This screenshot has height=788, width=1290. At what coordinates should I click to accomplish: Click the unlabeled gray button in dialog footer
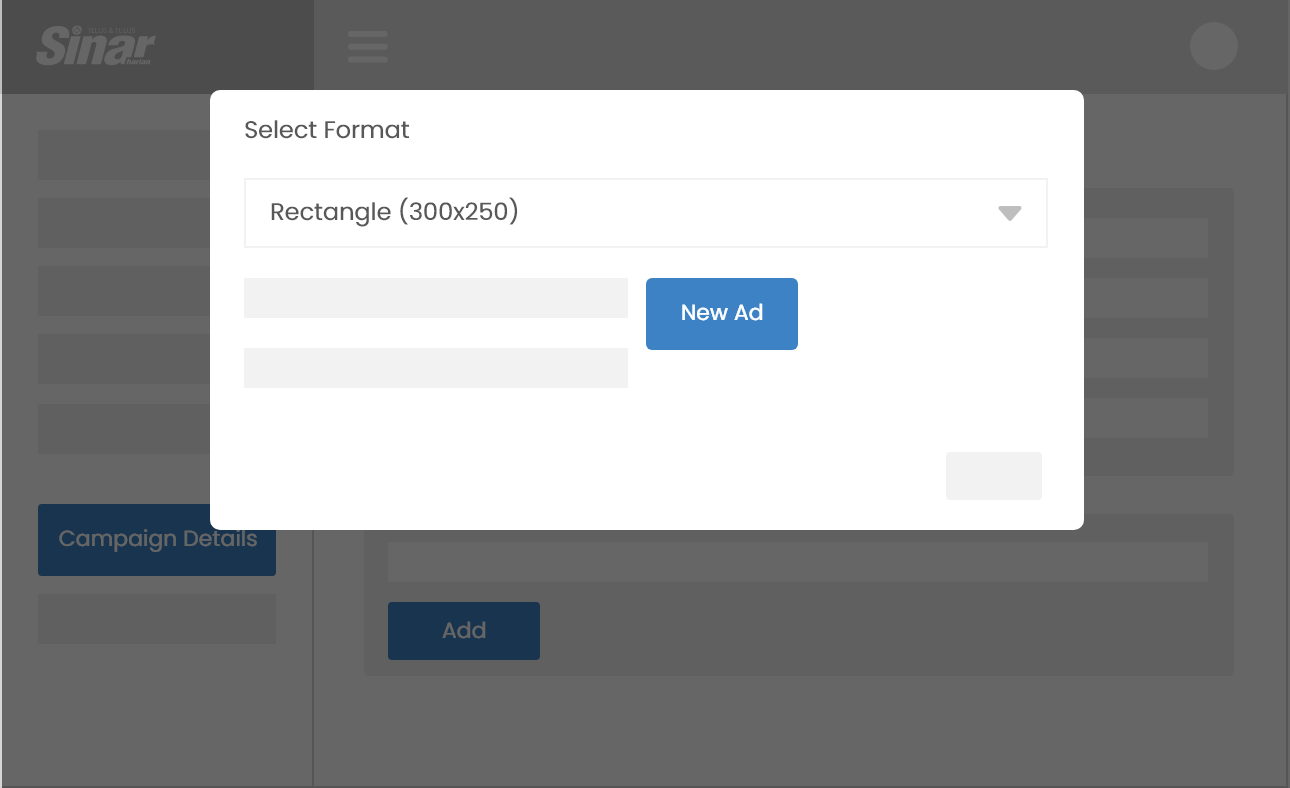pos(993,476)
